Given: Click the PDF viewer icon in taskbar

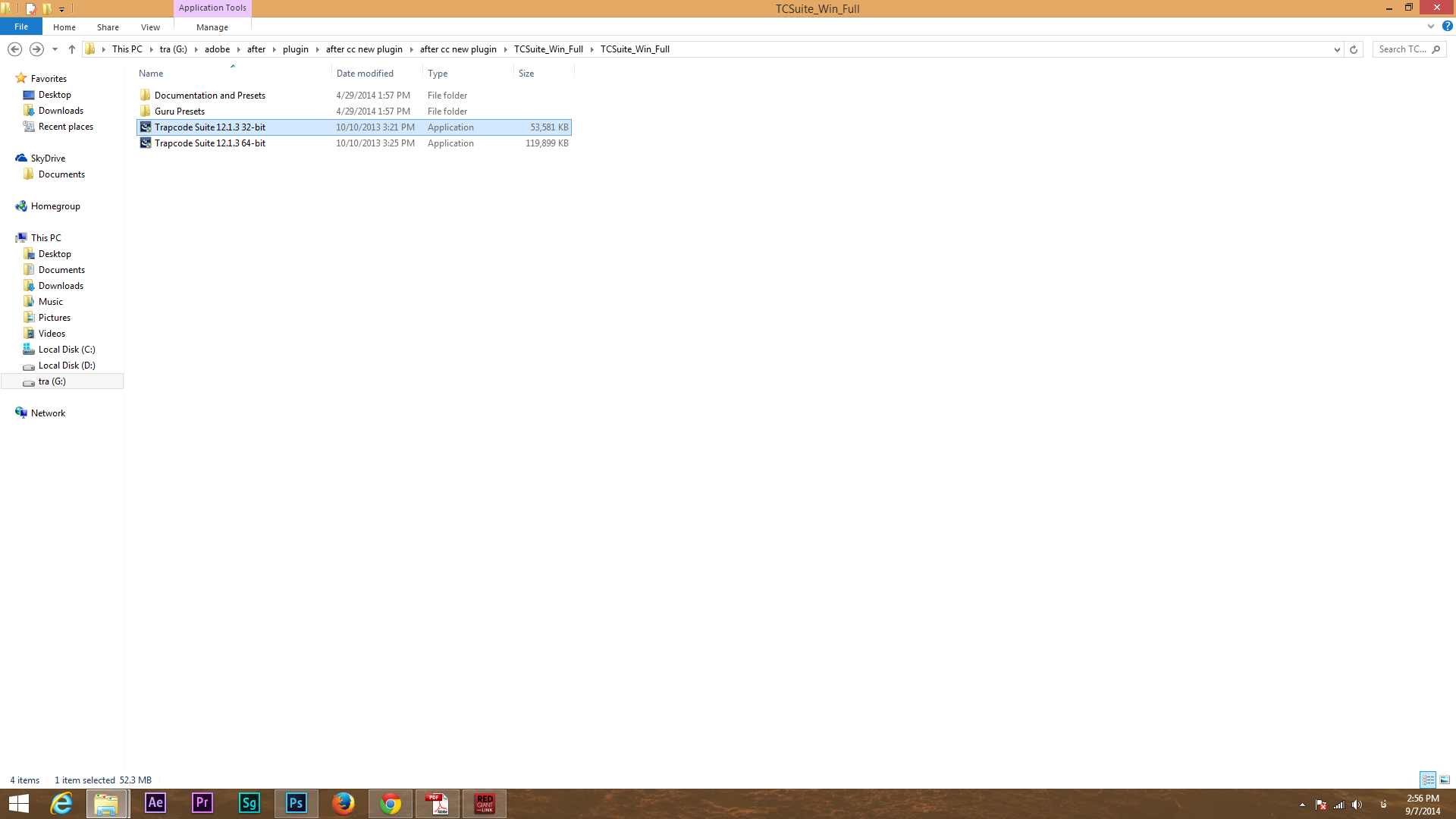Looking at the screenshot, I should pos(437,803).
